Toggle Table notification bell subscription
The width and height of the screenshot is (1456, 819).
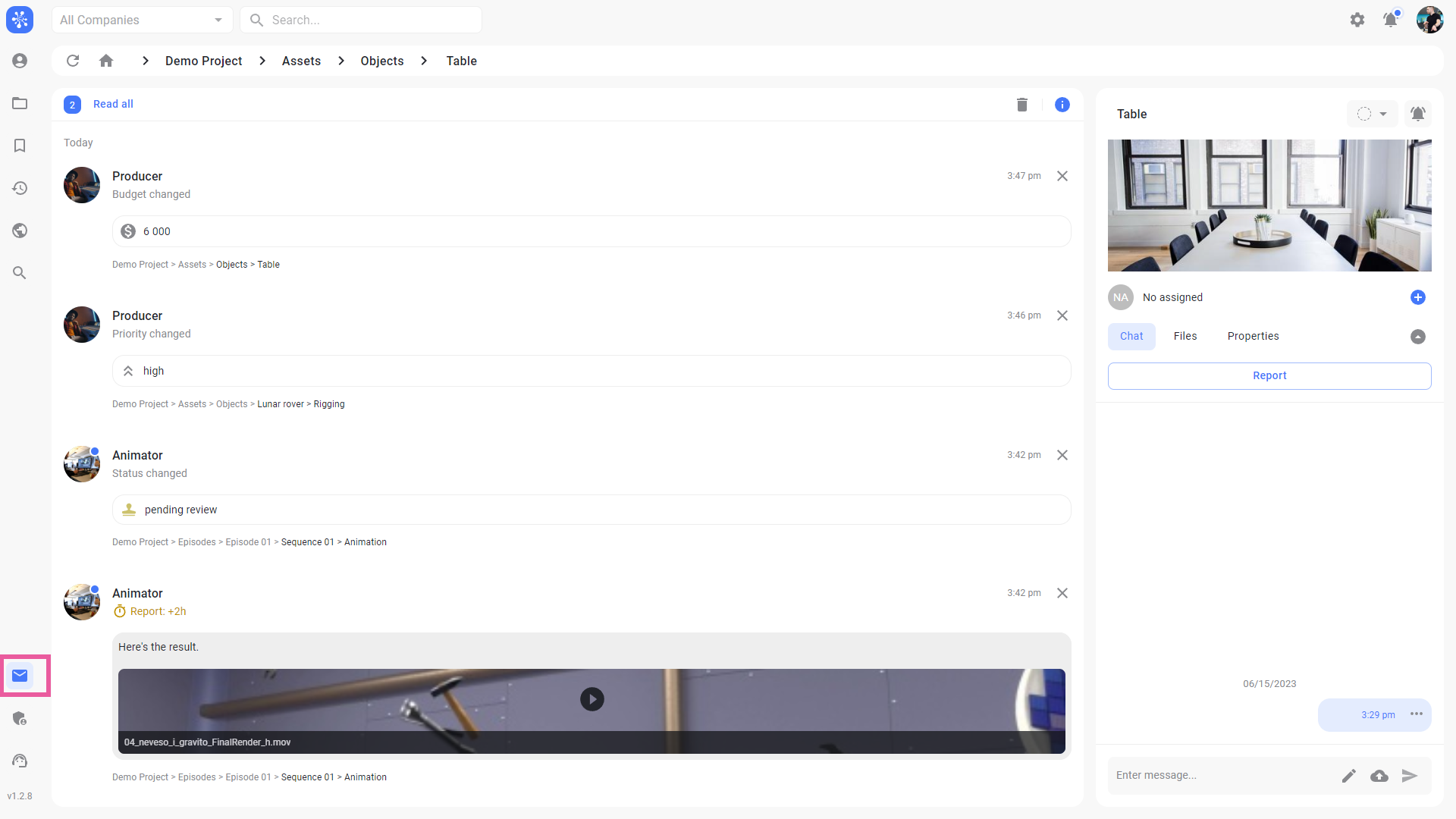click(x=1418, y=114)
